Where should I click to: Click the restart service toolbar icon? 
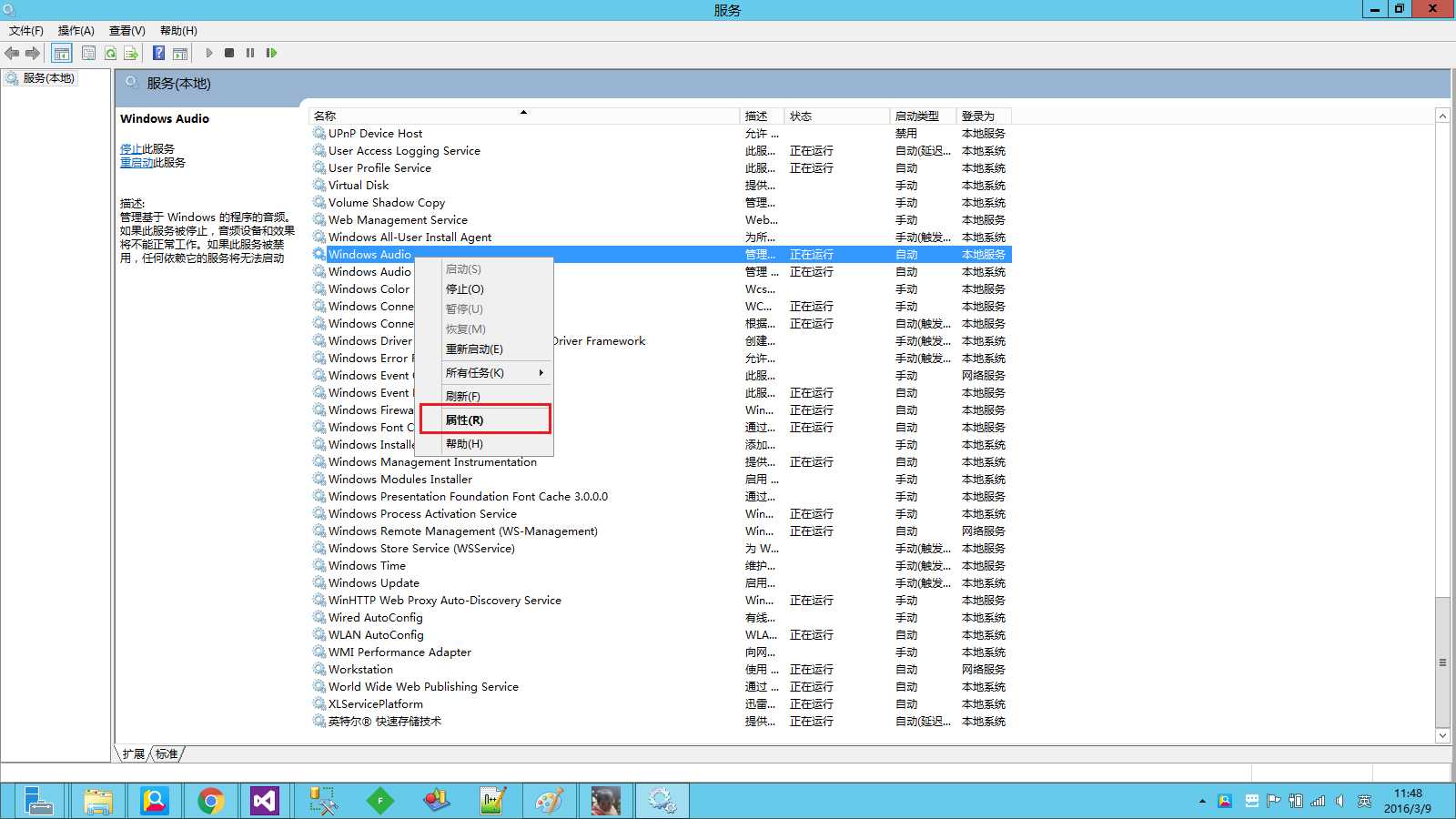point(271,53)
